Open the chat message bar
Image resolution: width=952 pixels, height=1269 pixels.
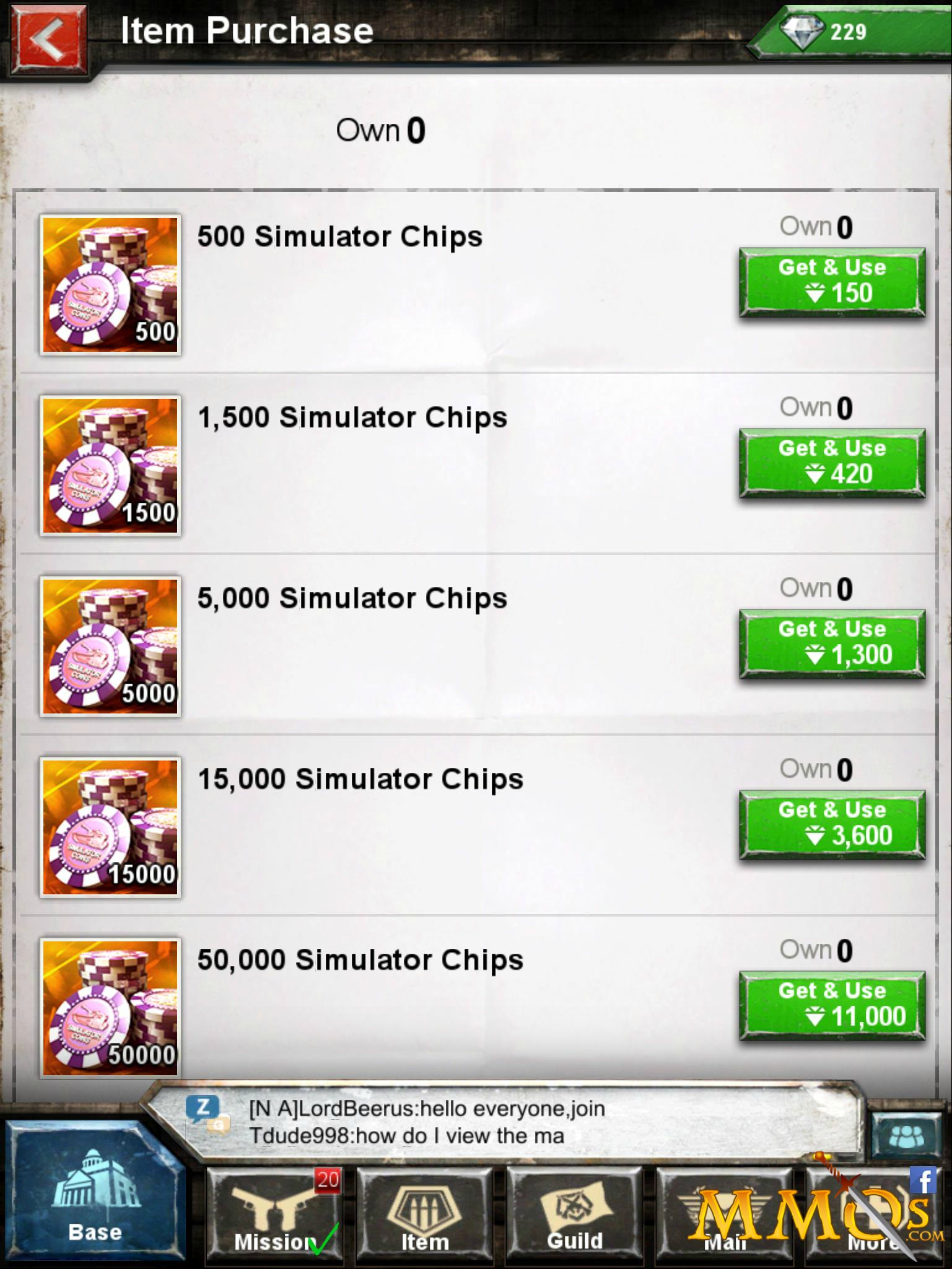(502, 1122)
